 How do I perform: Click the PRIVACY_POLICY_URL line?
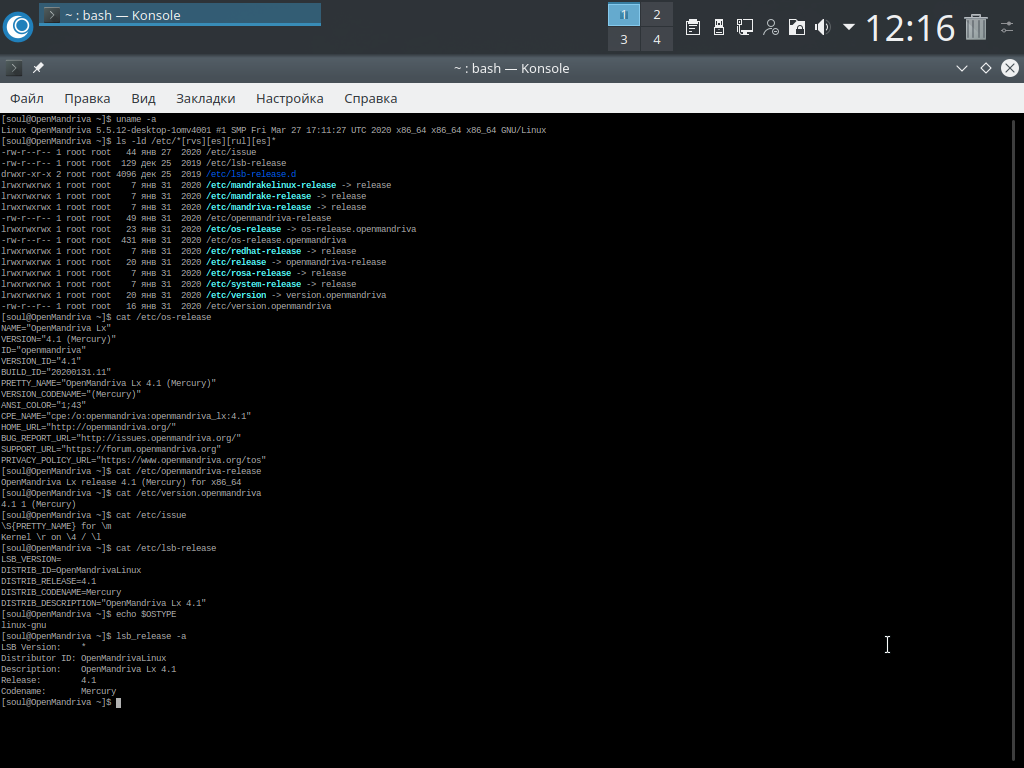tap(133, 460)
